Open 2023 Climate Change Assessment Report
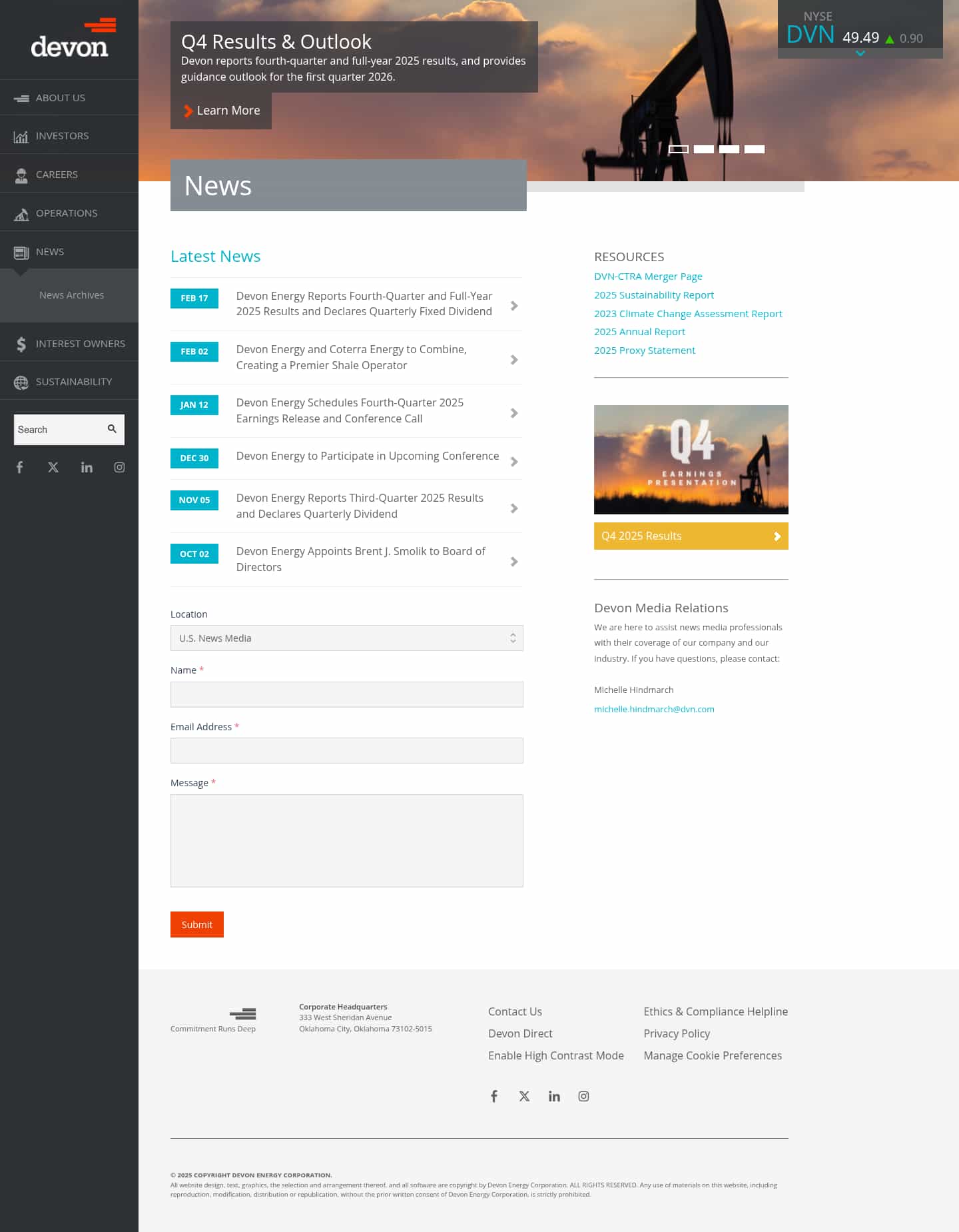Screen dimensions: 959x1232 (x=688, y=314)
